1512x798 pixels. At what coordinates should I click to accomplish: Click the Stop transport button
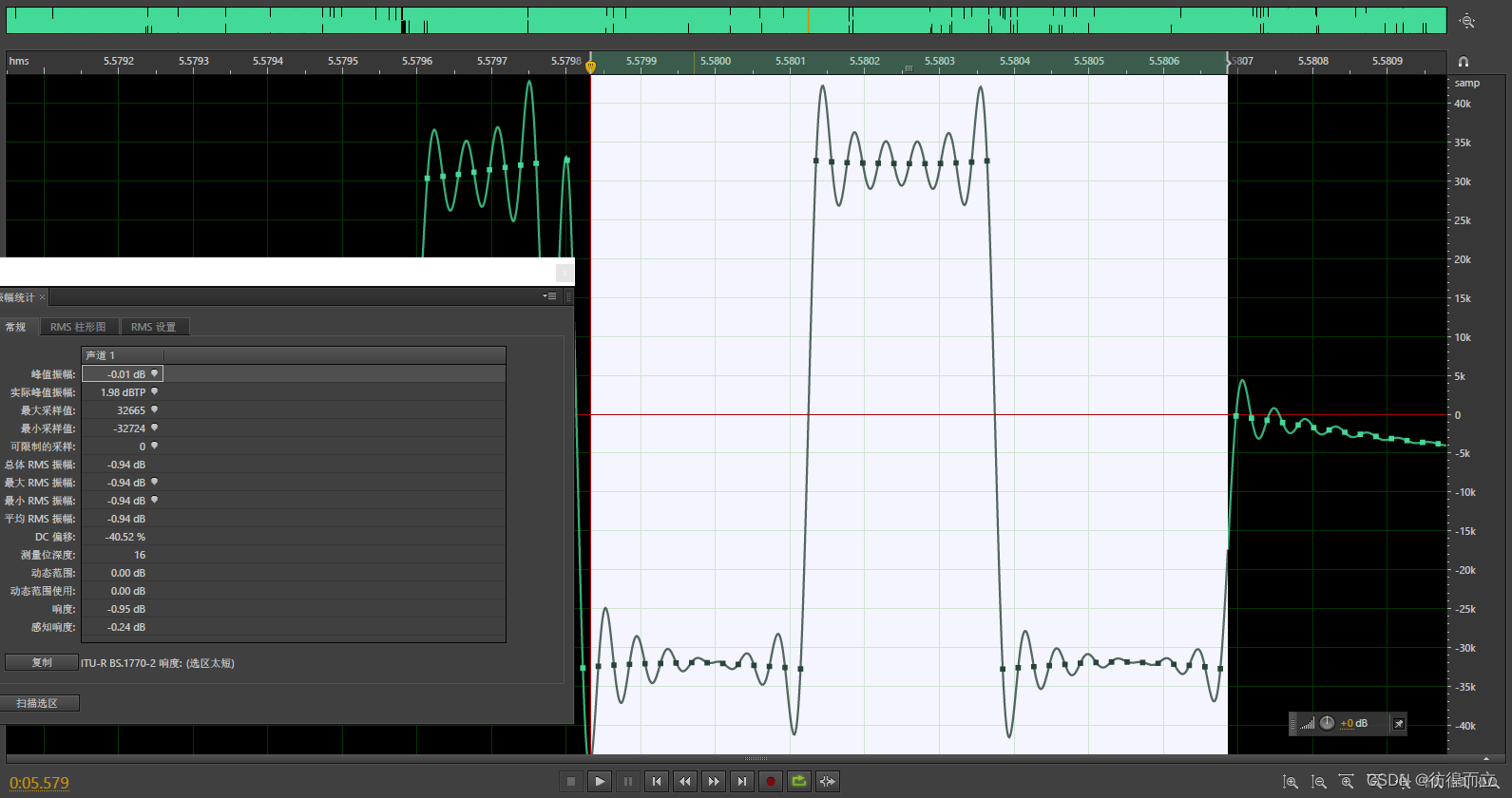[571, 781]
